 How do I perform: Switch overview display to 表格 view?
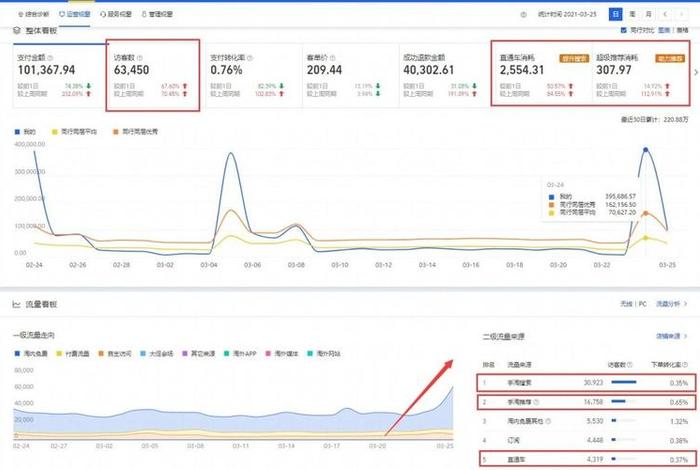pyautogui.click(x=683, y=30)
